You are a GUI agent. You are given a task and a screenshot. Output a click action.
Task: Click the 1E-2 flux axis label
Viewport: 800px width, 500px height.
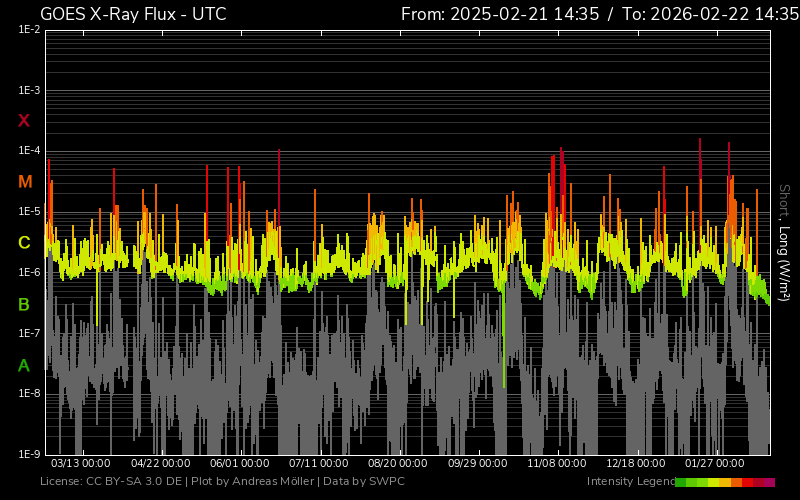click(x=28, y=30)
